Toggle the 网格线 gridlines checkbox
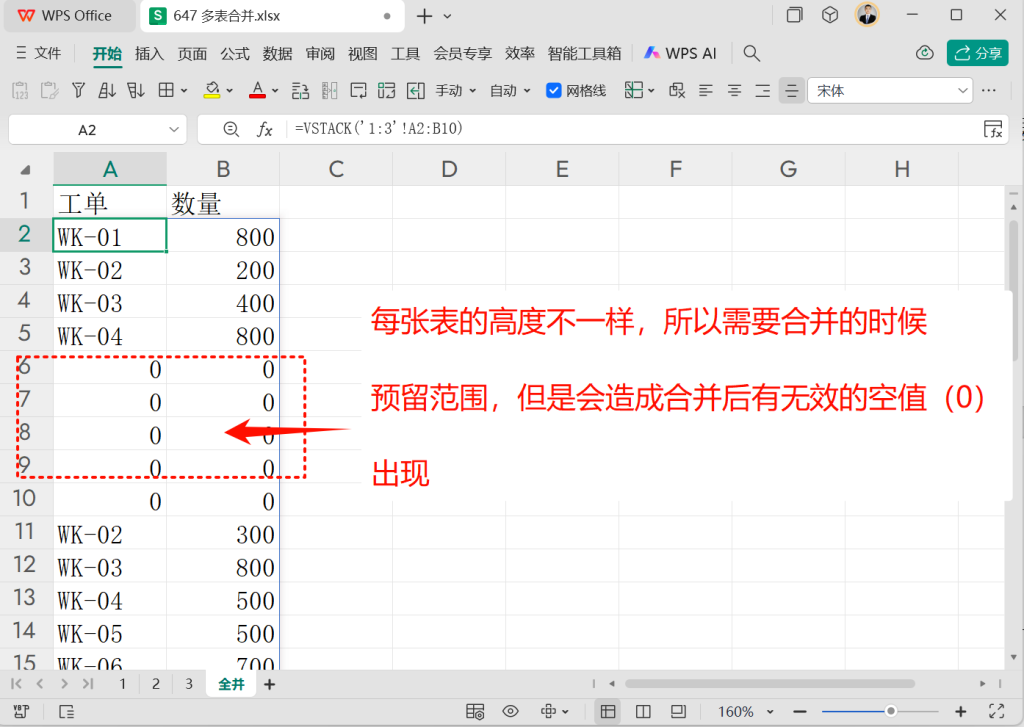Viewport: 1024px width, 727px height. 554,91
